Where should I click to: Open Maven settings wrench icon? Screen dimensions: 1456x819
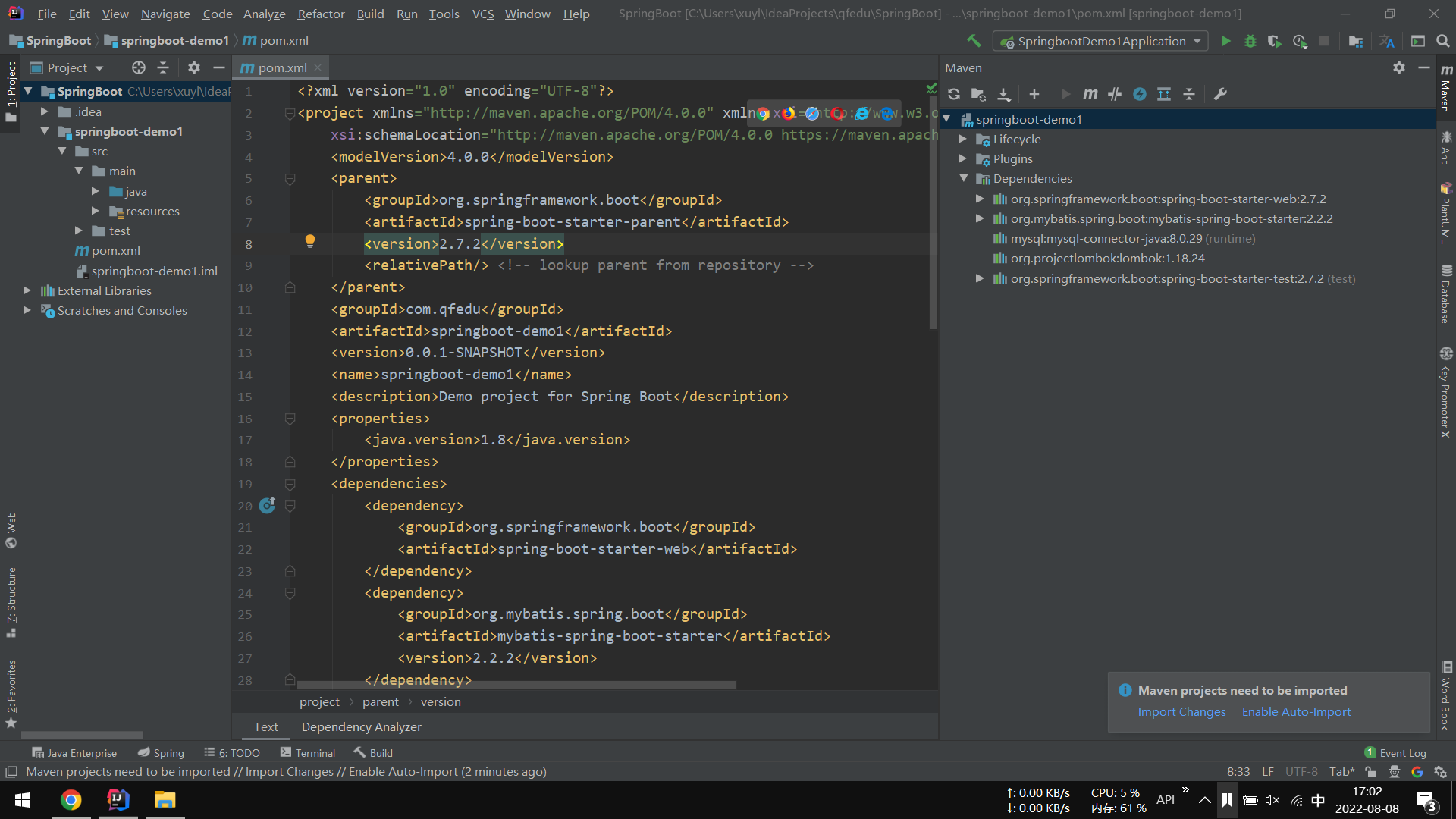coord(1220,94)
